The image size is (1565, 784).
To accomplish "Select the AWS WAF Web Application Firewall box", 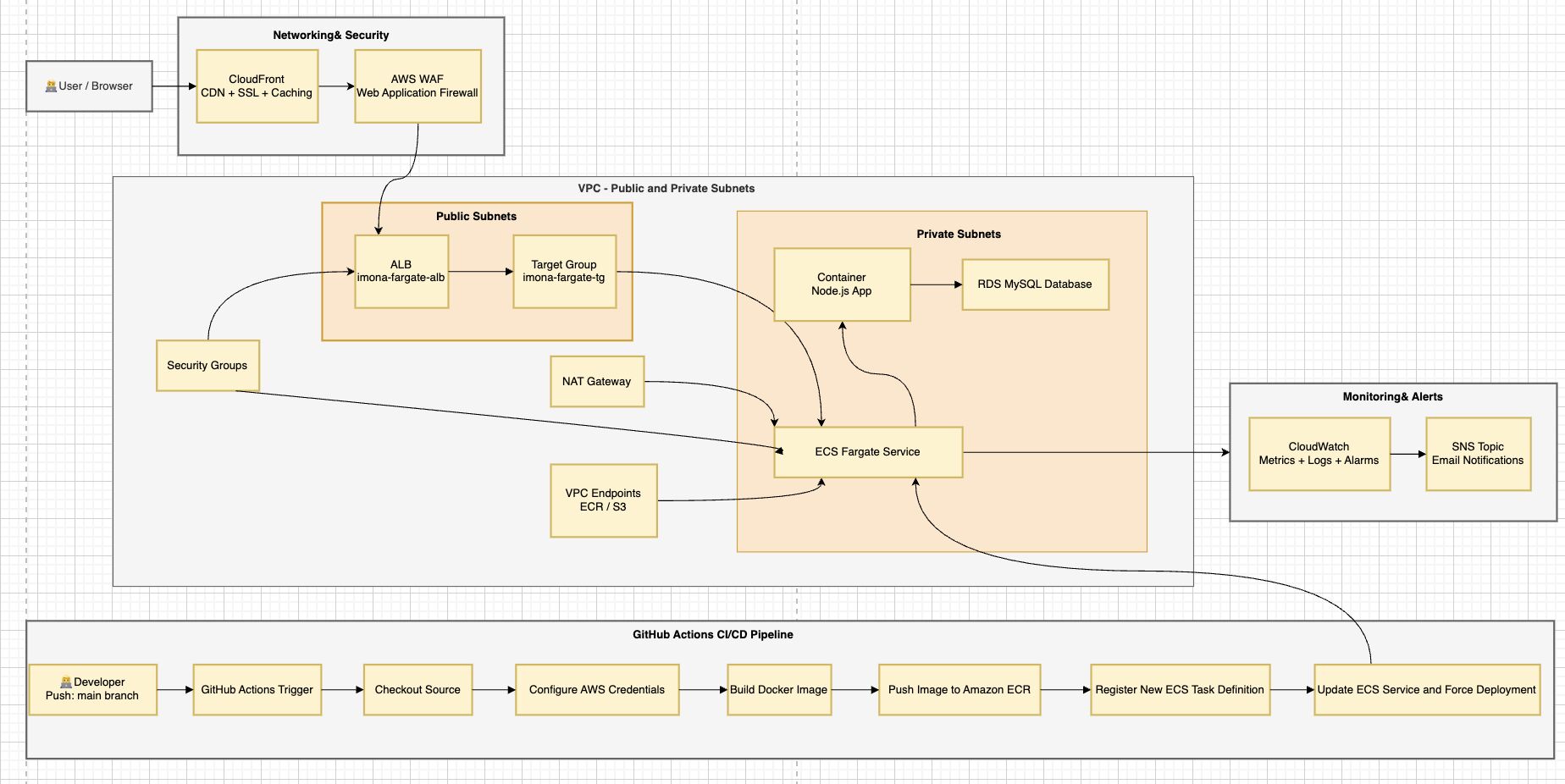I will [417, 86].
